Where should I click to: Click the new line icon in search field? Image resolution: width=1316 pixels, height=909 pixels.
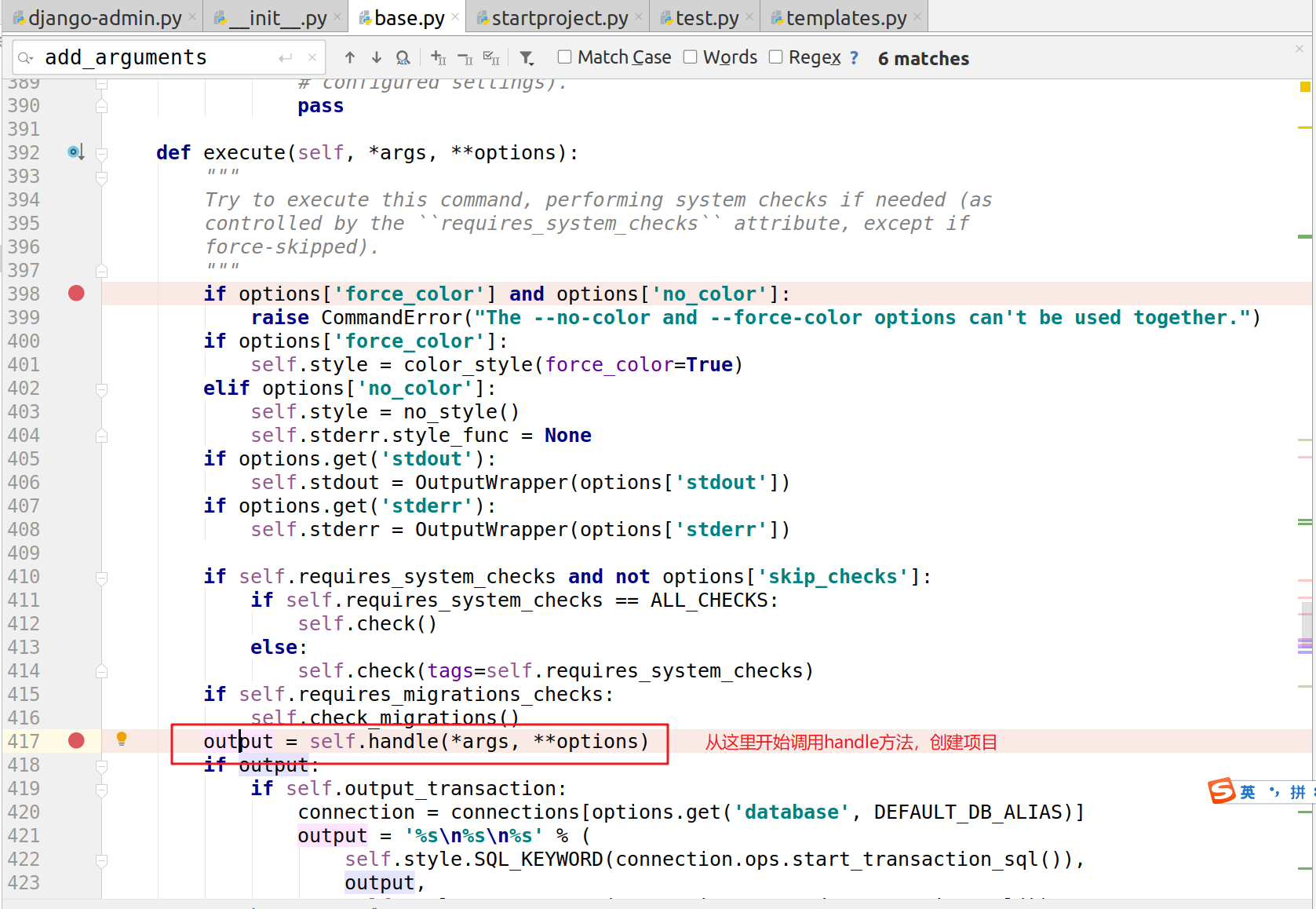click(285, 57)
